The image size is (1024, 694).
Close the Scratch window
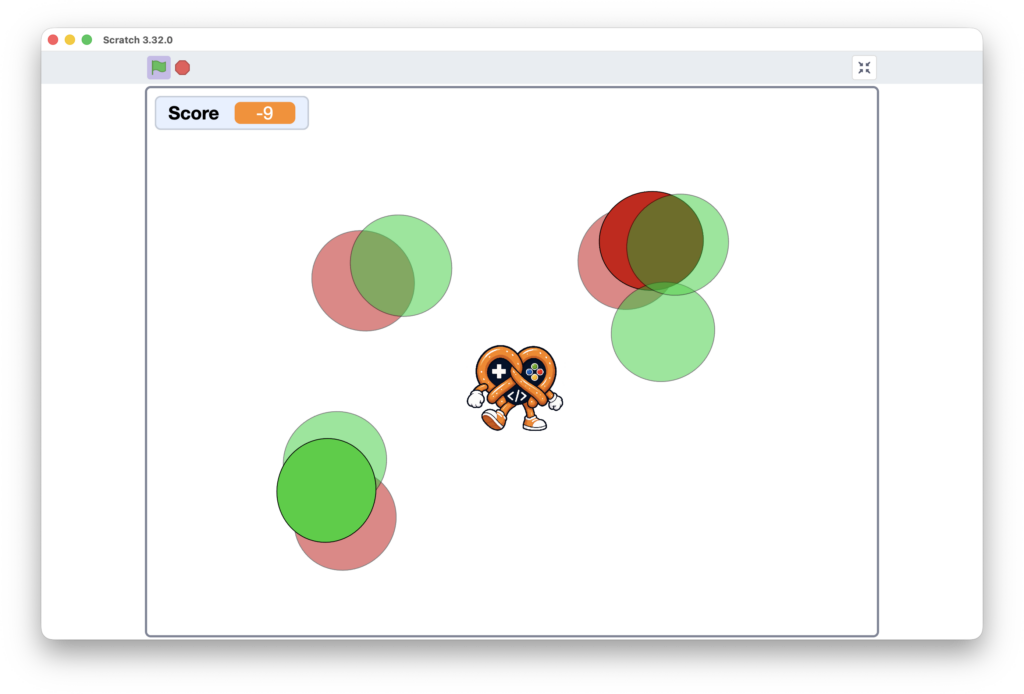point(54,40)
